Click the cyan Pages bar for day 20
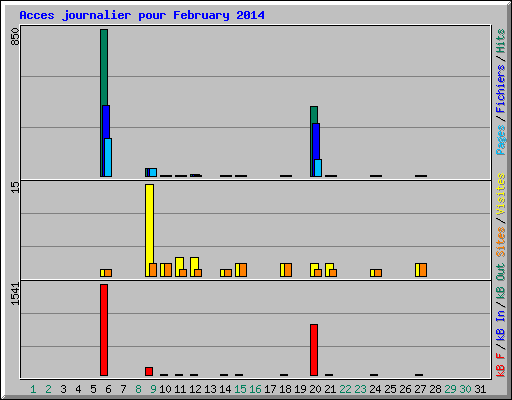 [x=318, y=168]
